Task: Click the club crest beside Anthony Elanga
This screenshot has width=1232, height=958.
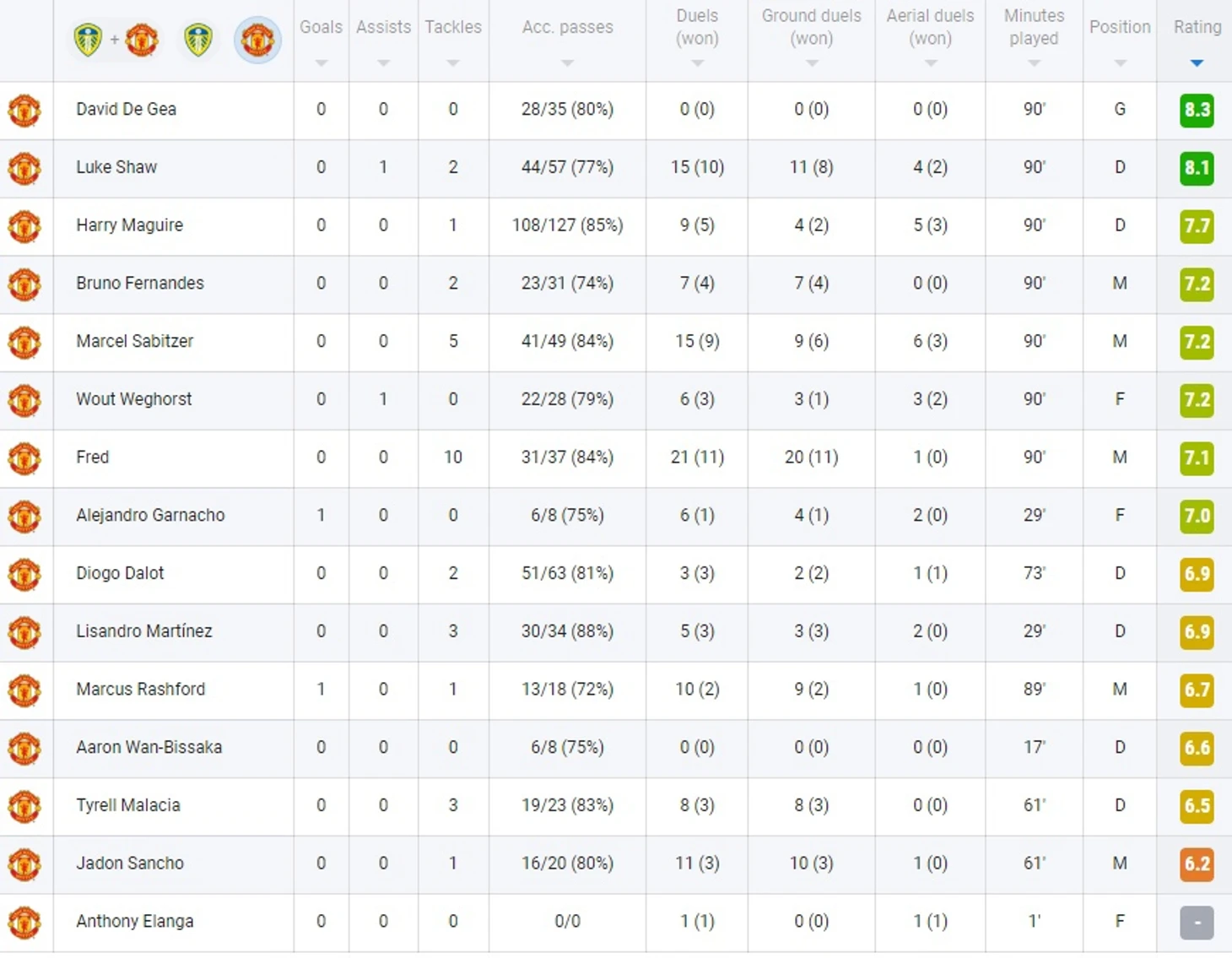Action: point(24,923)
